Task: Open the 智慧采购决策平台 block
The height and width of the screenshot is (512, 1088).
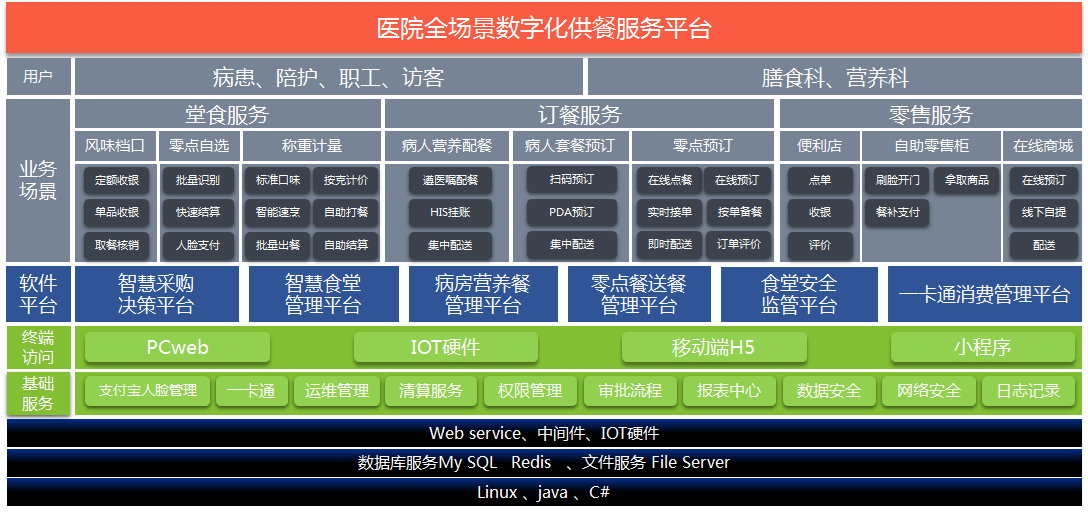Action: [156, 294]
